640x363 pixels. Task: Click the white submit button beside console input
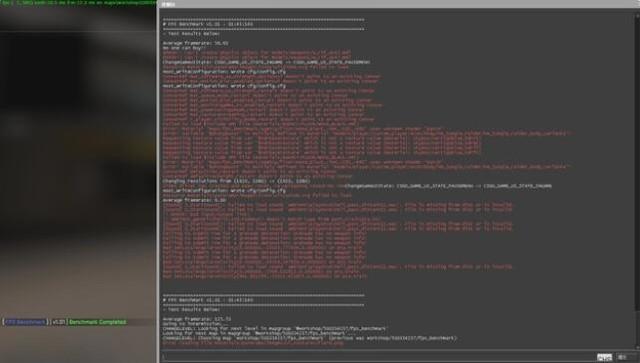click(x=604, y=357)
